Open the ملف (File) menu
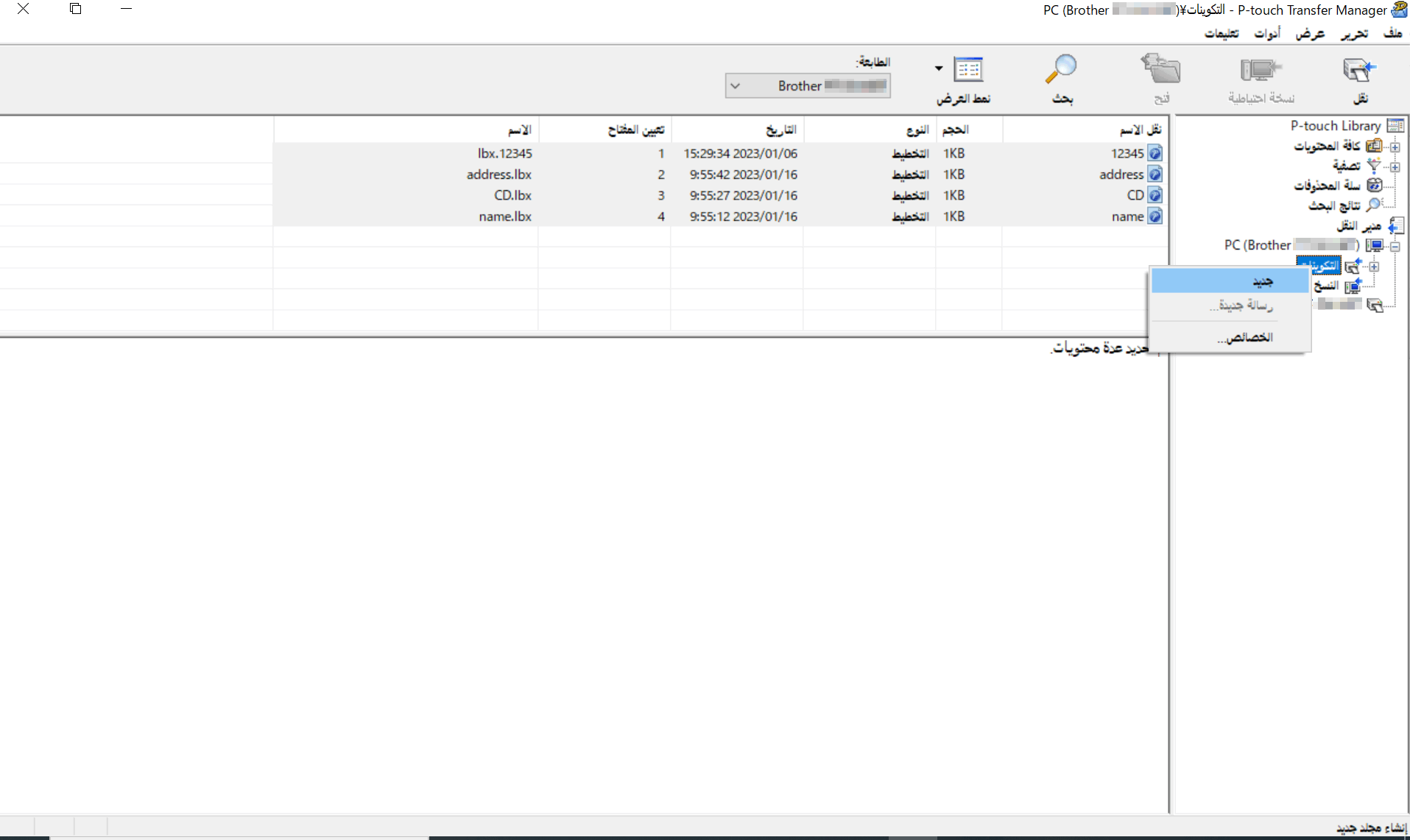The image size is (1410, 840). [1392, 33]
